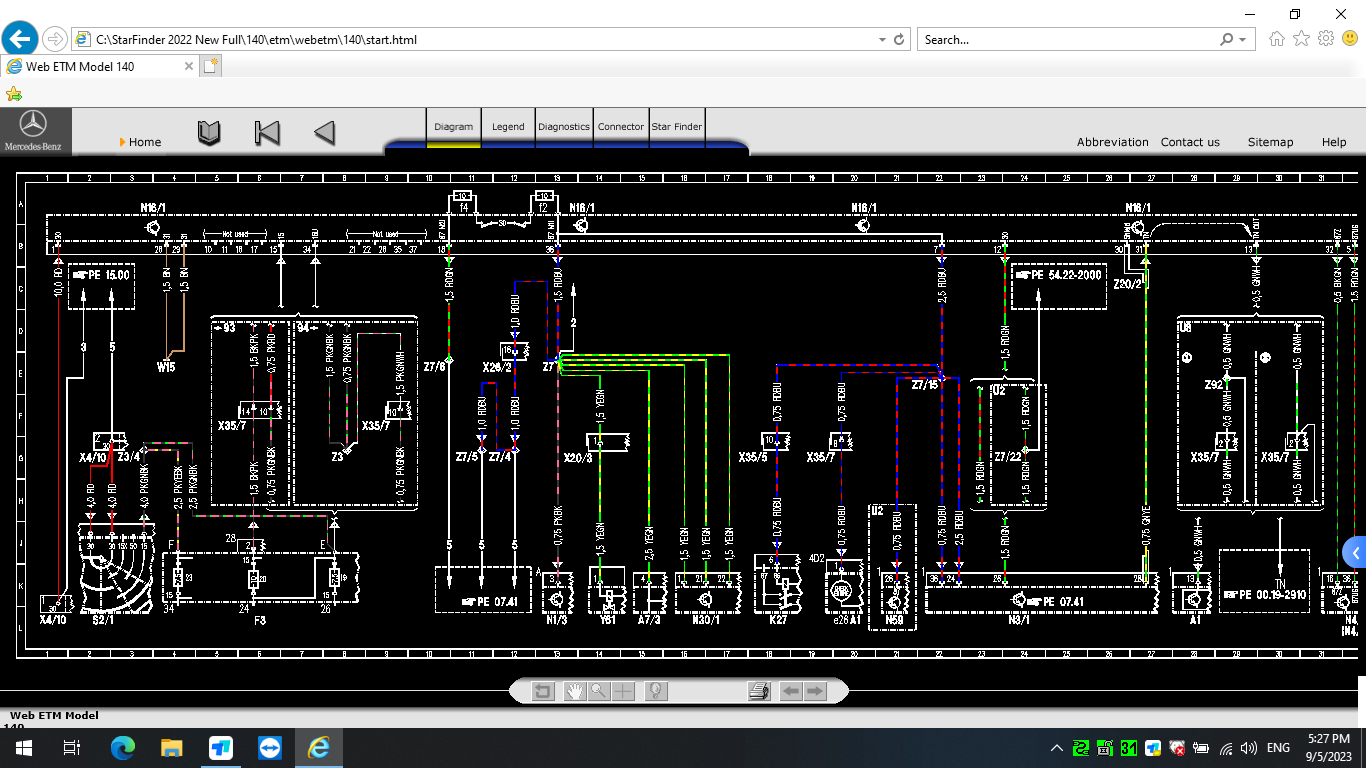Screen dimensions: 1366x768
Task: Open the Abbreviation link
Action: (1112, 142)
